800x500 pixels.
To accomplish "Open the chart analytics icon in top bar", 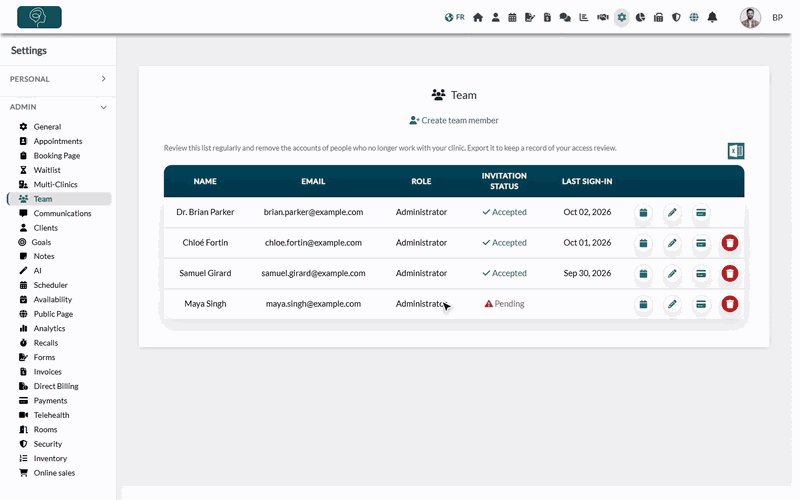I will (x=584, y=17).
